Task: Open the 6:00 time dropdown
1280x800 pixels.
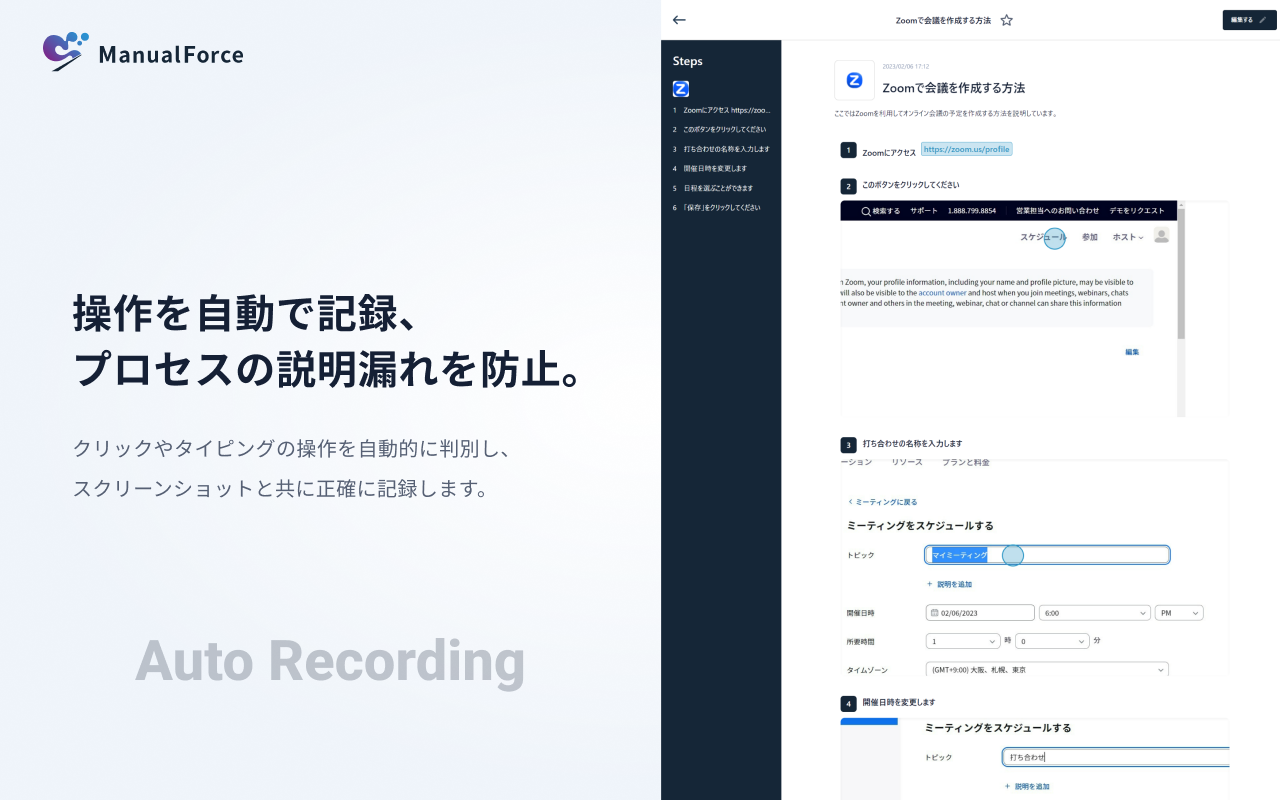Action: click(x=1094, y=613)
